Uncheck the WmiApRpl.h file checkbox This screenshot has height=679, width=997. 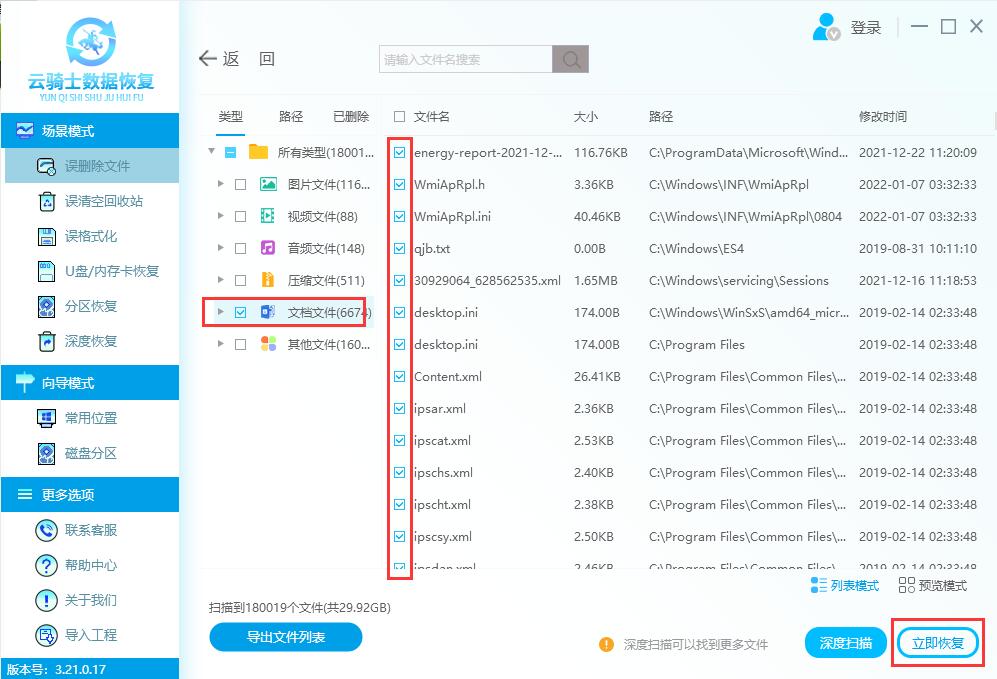(x=399, y=184)
